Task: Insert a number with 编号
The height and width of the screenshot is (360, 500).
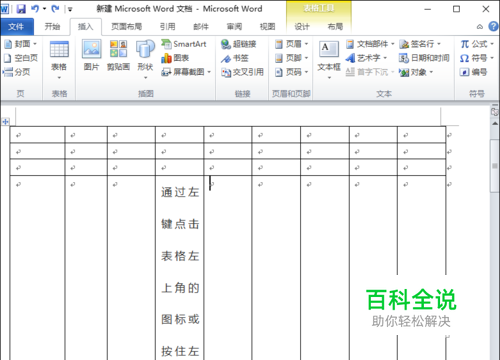Action: 473,72
